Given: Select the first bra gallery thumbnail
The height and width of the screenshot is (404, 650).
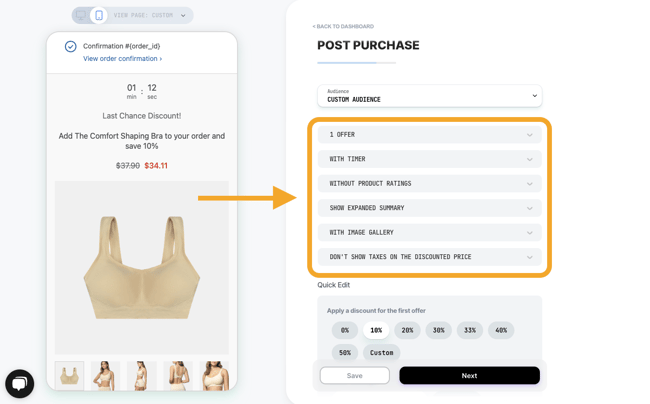Looking at the screenshot, I should click(x=70, y=375).
